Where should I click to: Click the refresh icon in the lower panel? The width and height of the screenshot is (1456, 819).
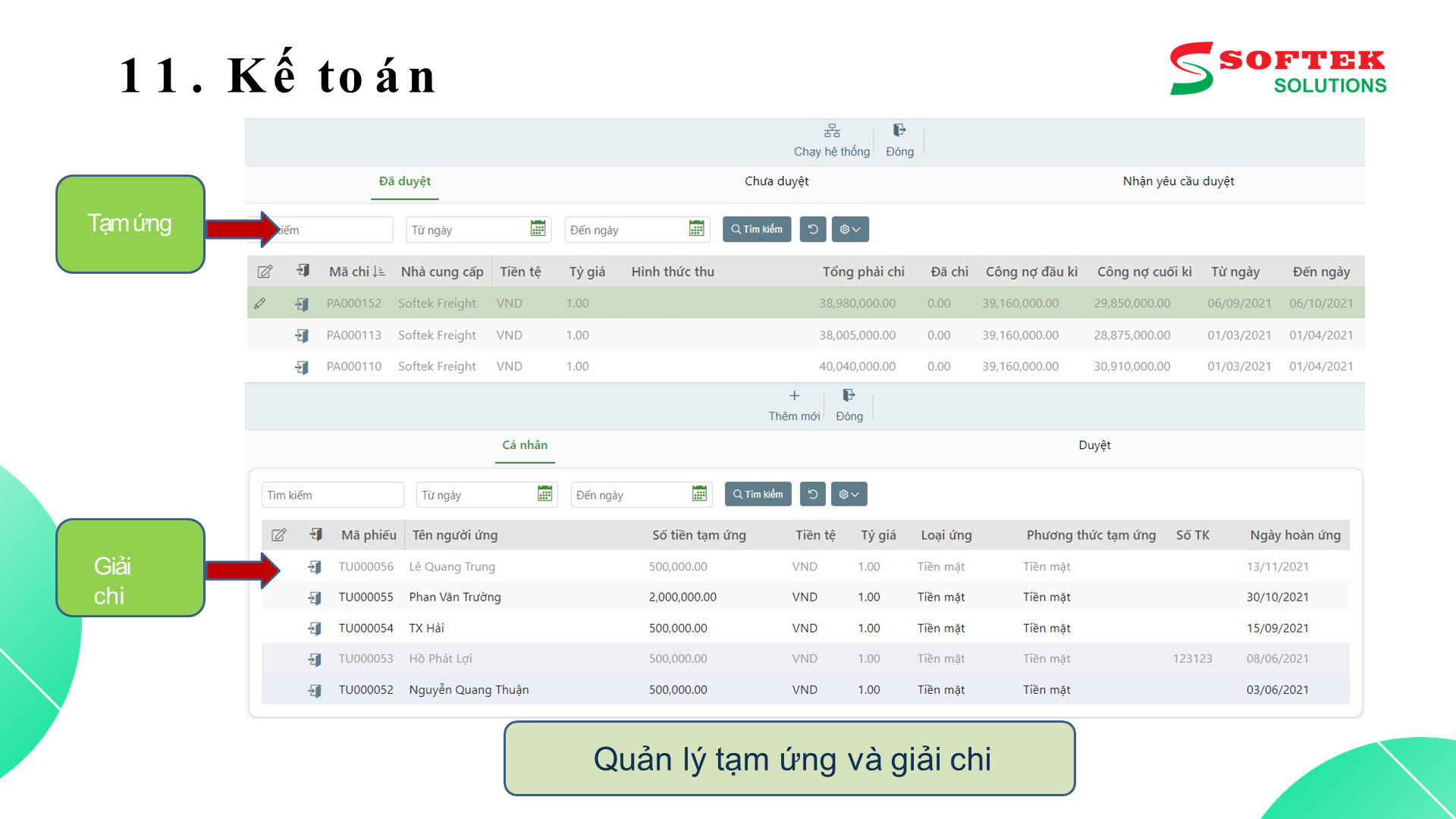812,494
